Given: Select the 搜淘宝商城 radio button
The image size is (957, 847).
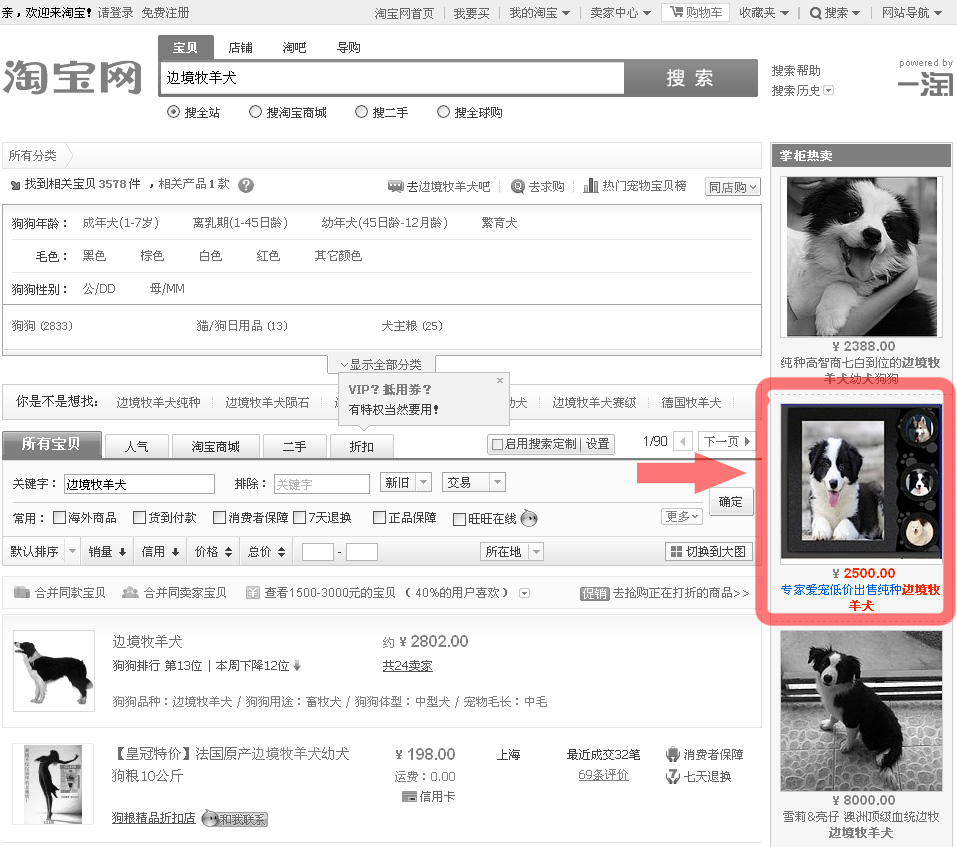Looking at the screenshot, I should click(x=256, y=112).
